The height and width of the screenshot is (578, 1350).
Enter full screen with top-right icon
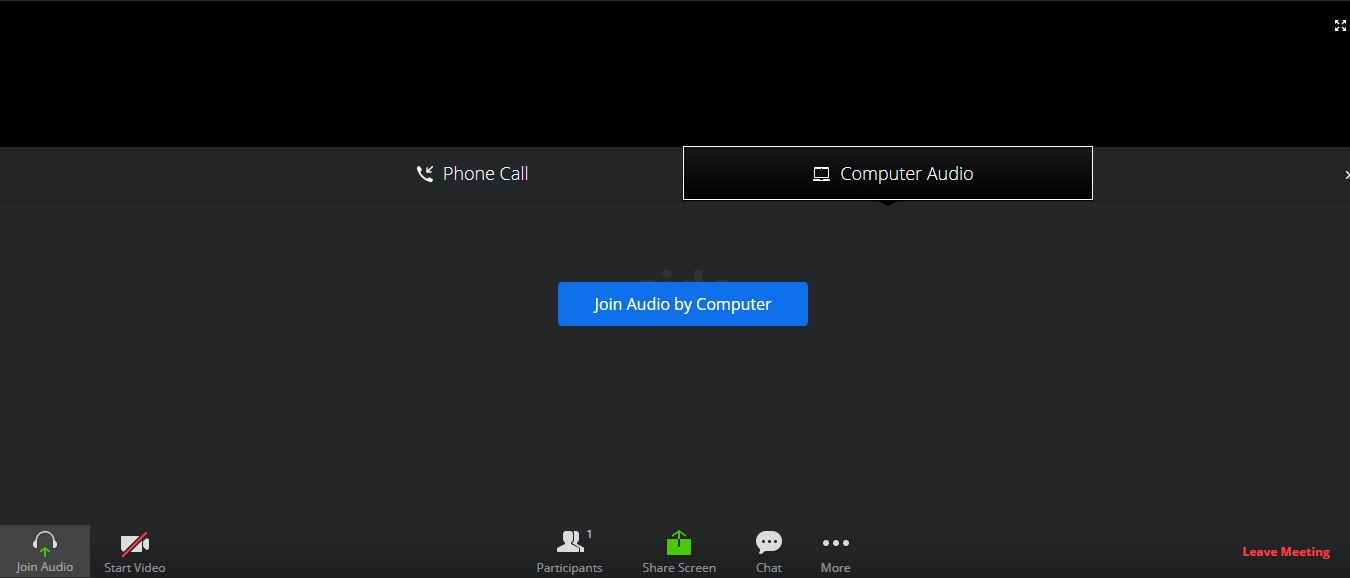point(1340,26)
